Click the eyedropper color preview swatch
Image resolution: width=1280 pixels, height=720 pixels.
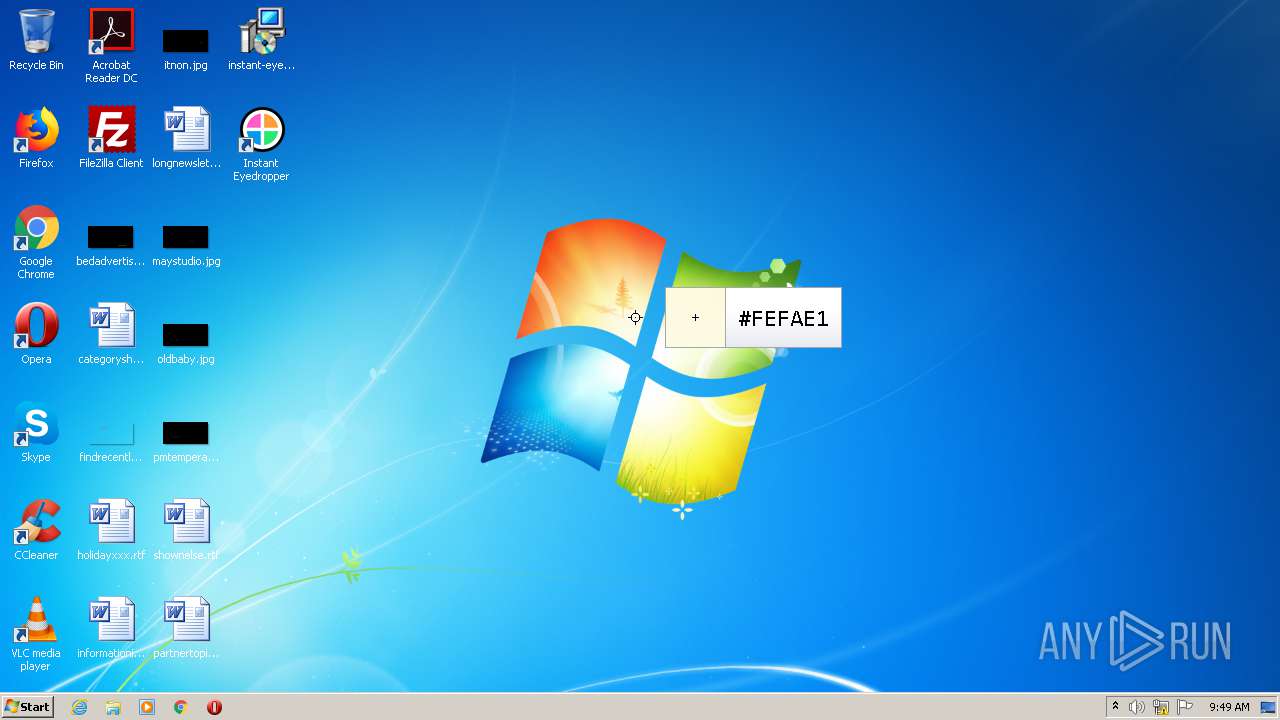tap(695, 318)
